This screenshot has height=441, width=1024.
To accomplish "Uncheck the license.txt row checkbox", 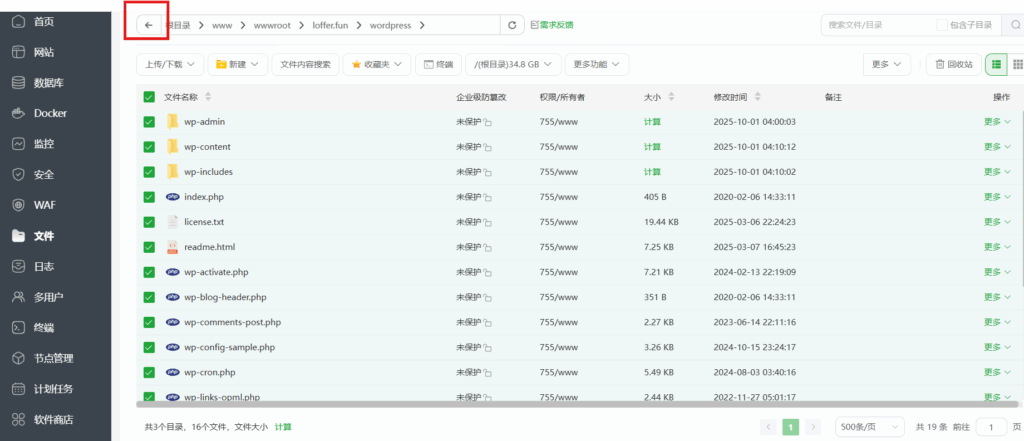I will [x=149, y=221].
